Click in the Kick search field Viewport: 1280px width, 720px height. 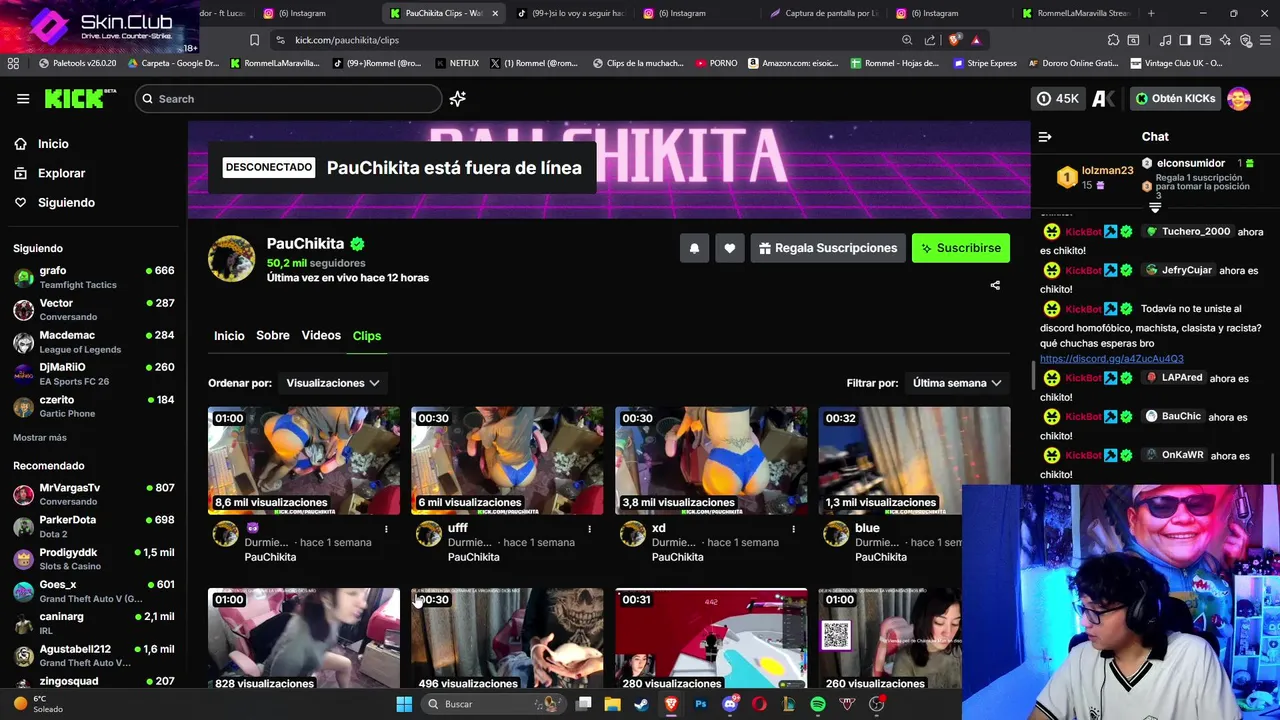pyautogui.click(x=288, y=99)
